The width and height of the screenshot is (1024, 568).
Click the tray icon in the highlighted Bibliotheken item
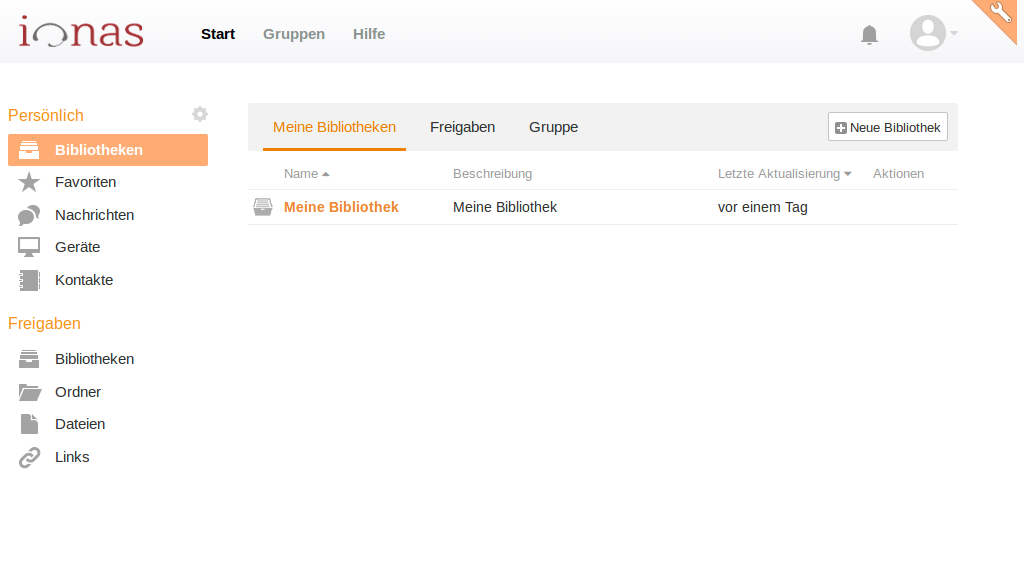pos(29,150)
